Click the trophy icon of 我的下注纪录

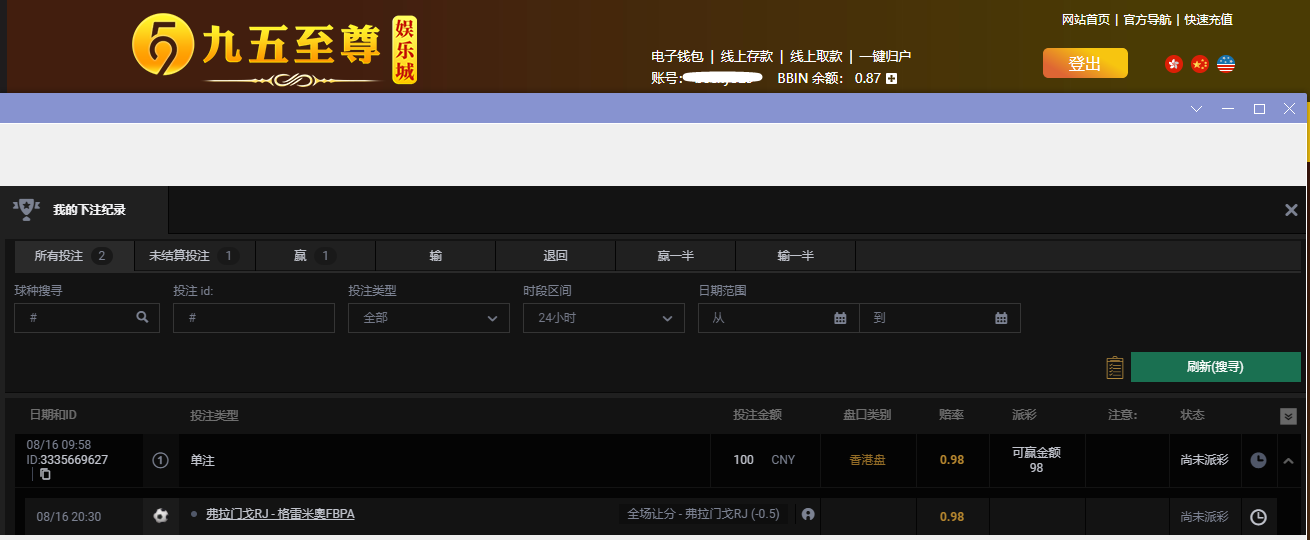tap(25, 208)
